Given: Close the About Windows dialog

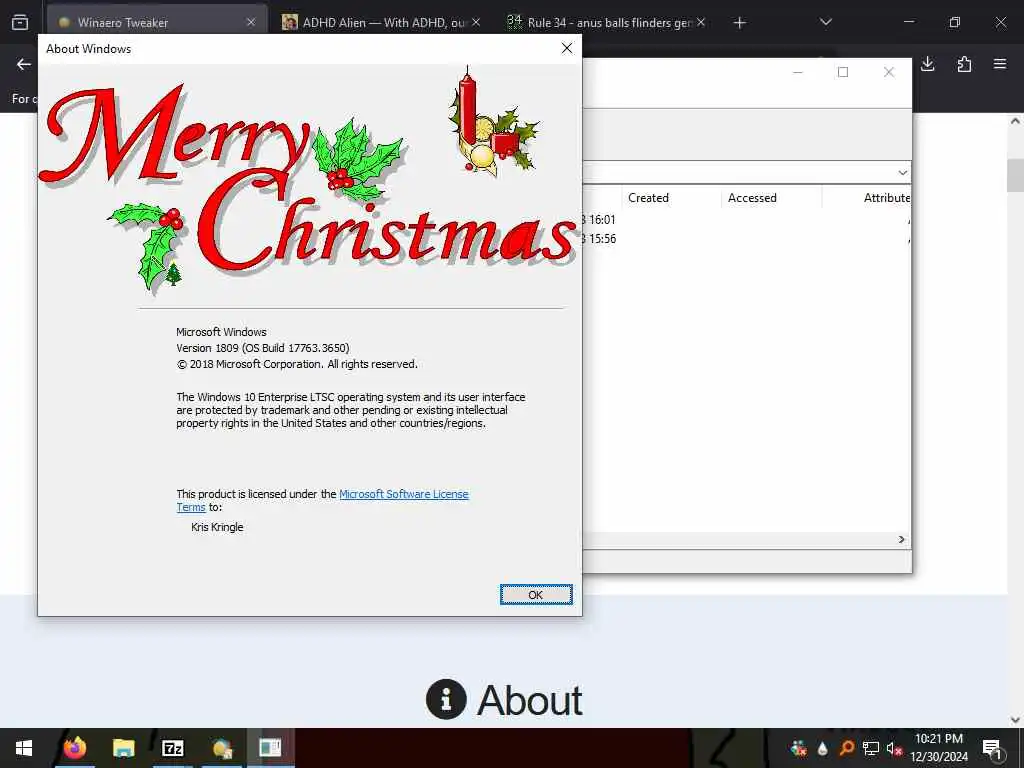Looking at the screenshot, I should [567, 48].
